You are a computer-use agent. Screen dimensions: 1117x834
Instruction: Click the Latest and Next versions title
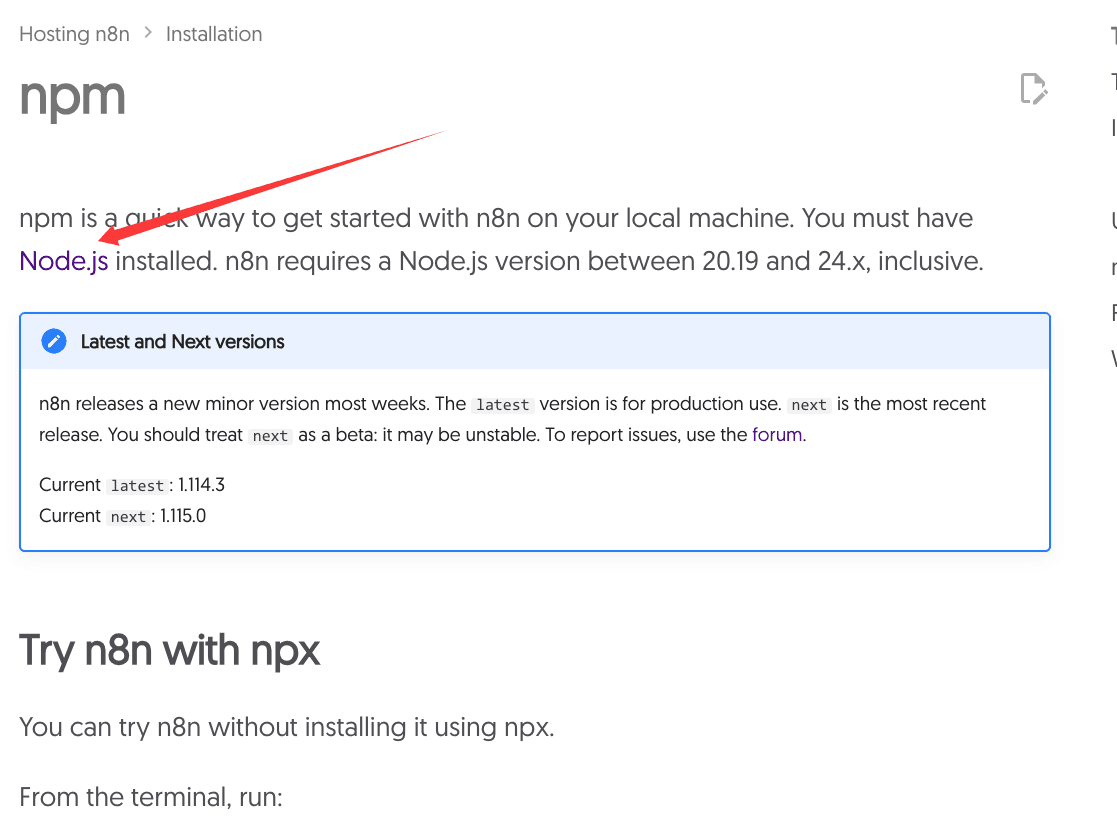coord(182,342)
